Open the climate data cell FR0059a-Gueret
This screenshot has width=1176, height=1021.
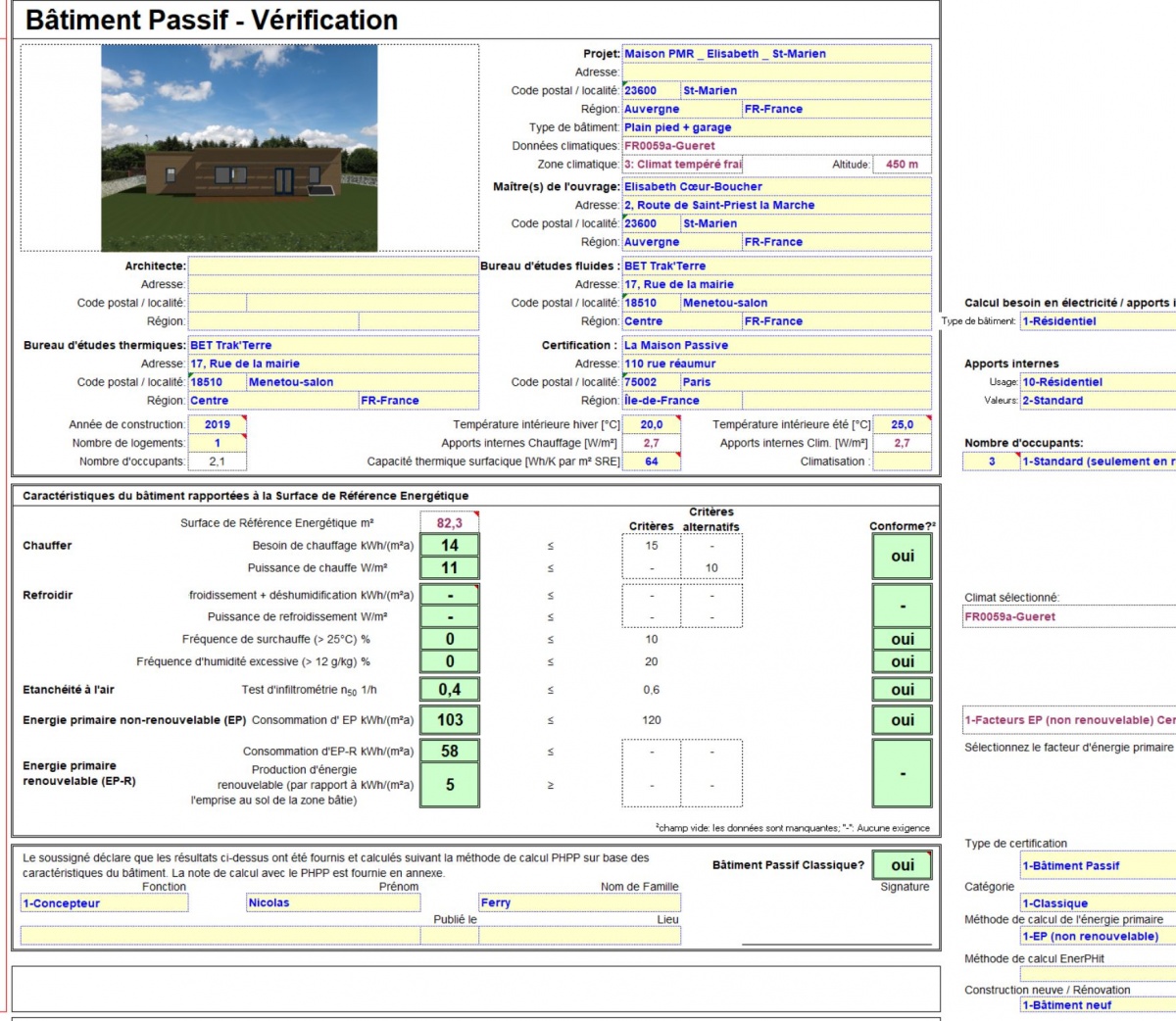pyautogui.click(x=776, y=146)
